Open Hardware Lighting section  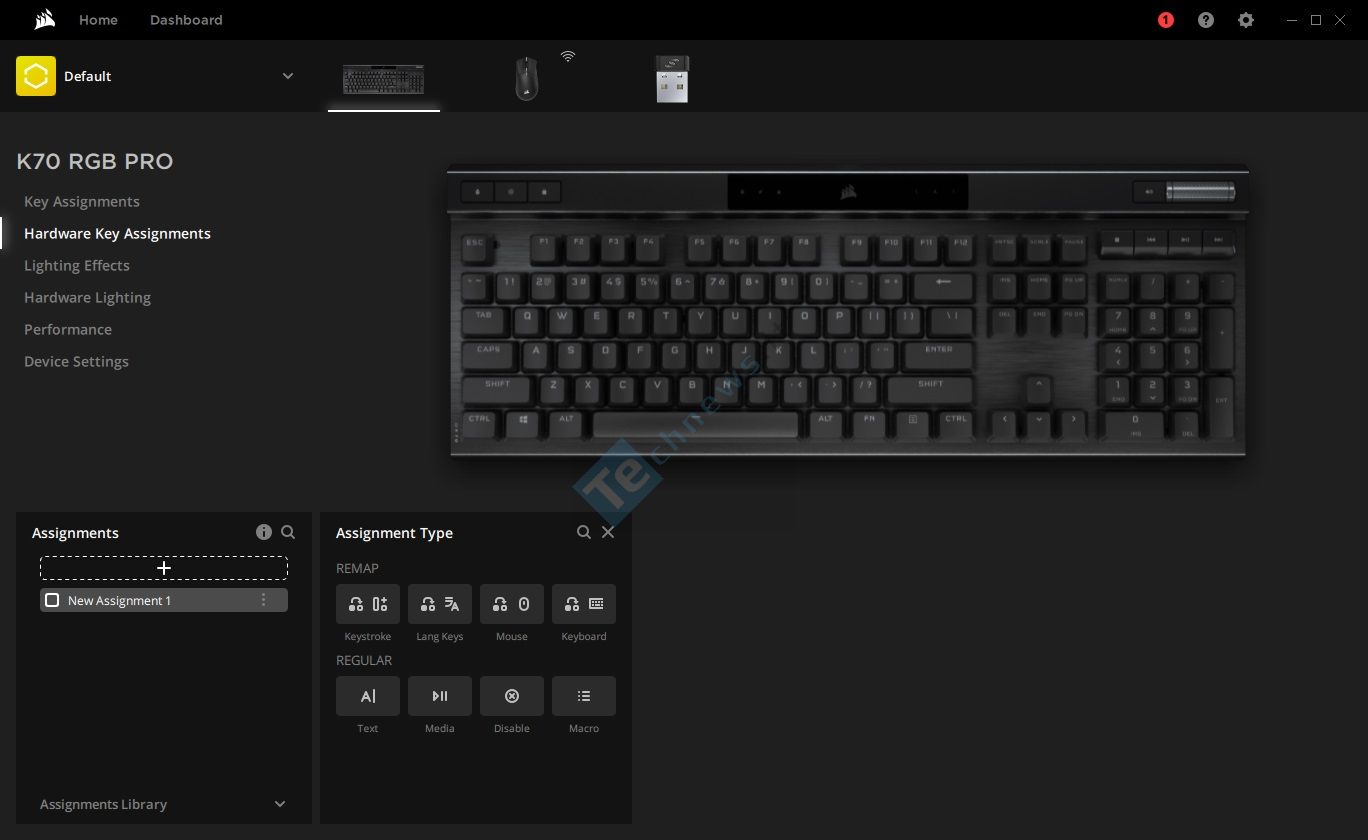[x=87, y=297]
